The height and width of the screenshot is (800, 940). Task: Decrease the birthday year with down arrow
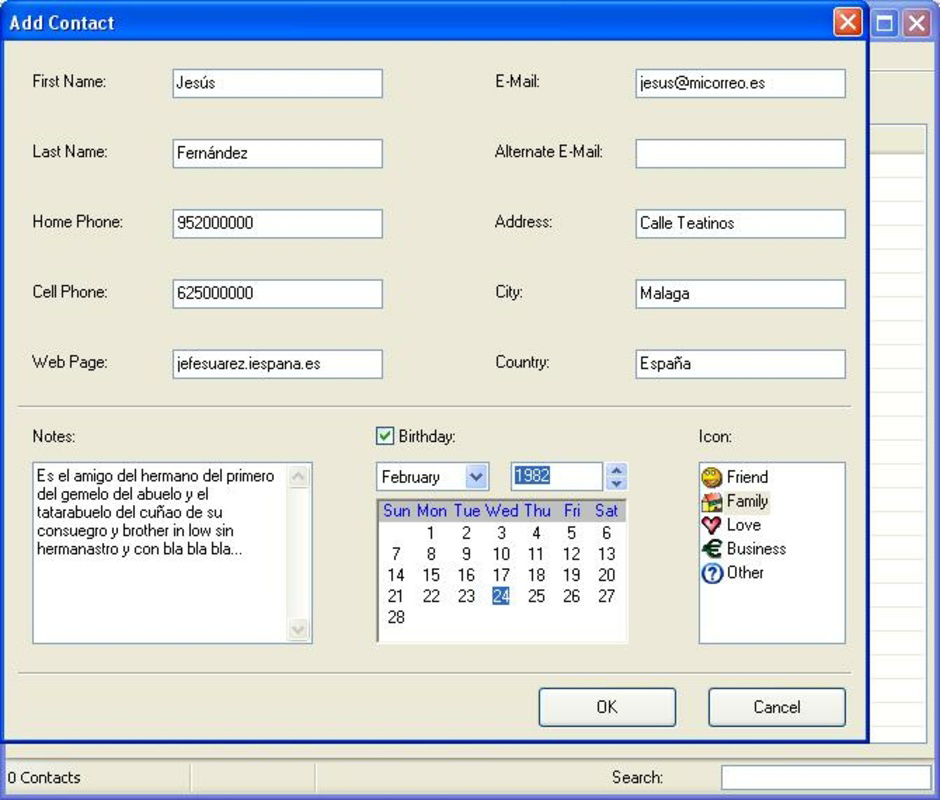click(x=616, y=483)
